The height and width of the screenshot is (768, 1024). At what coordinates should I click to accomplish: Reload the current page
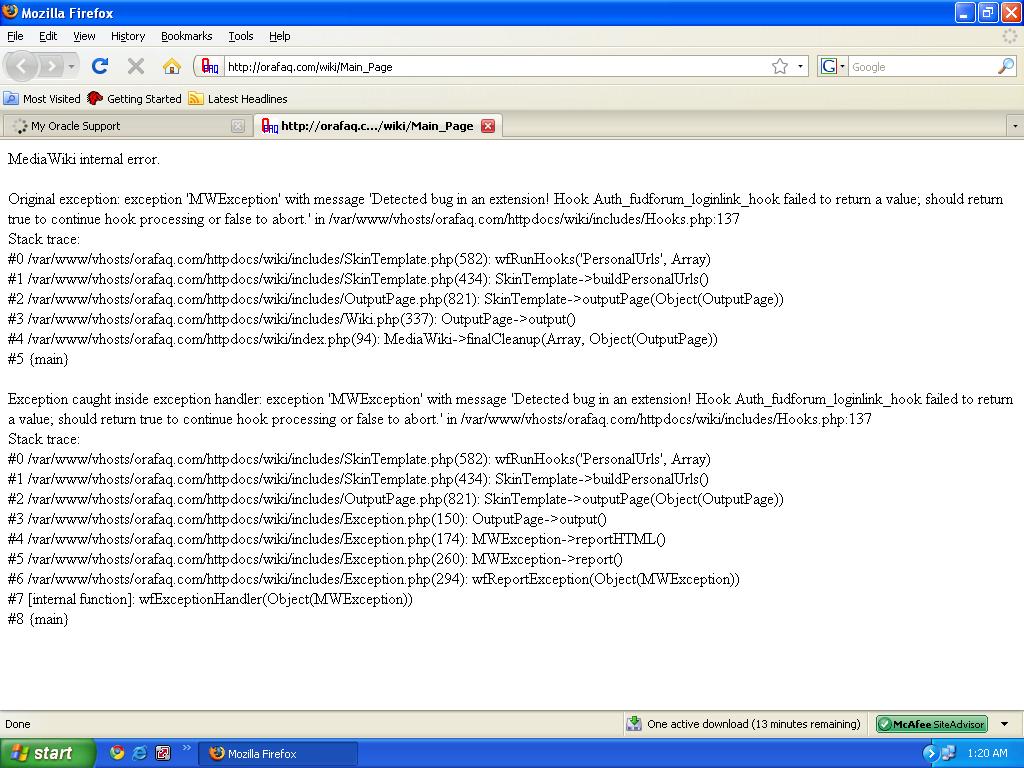(x=100, y=66)
